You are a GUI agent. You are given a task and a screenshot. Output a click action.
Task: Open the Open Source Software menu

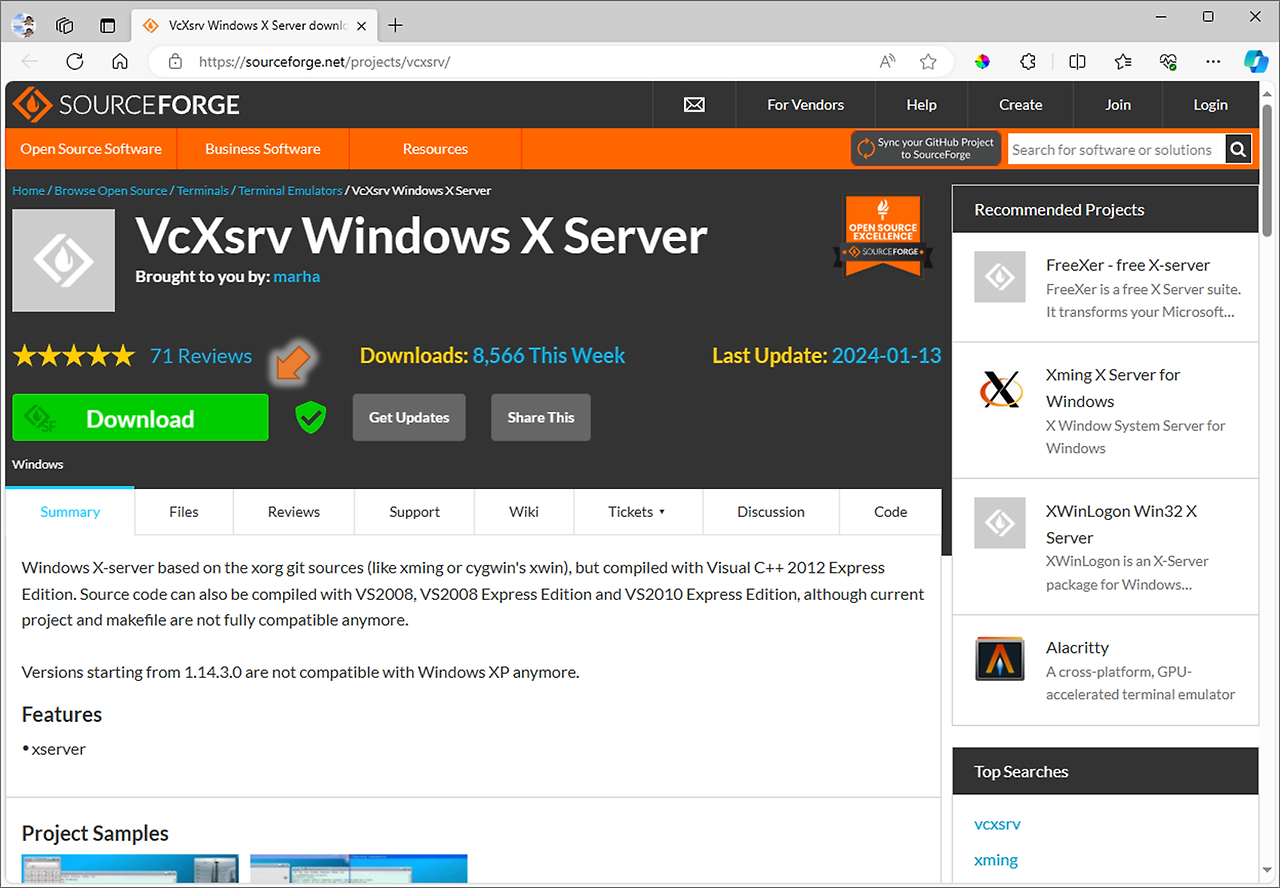91,148
